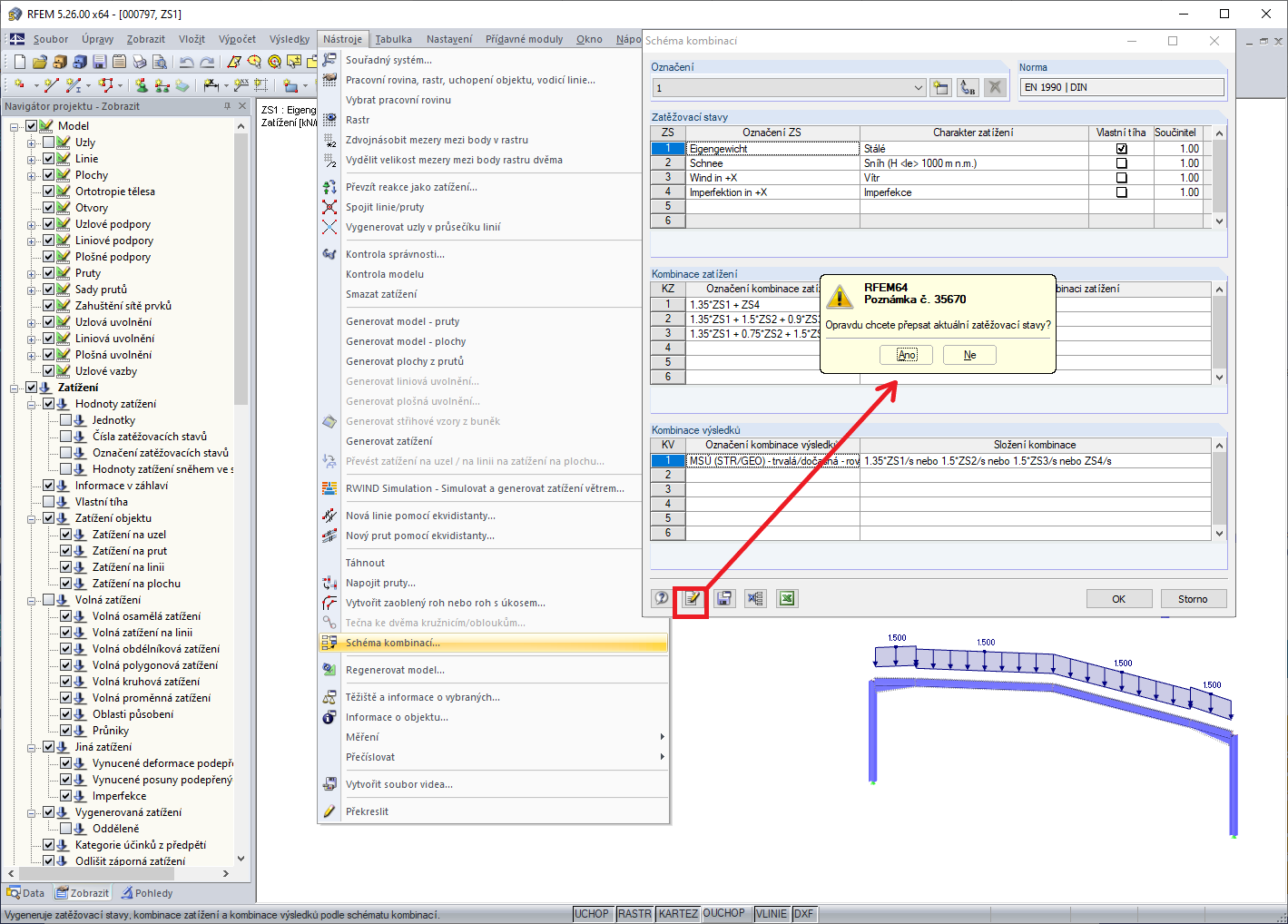Close the Navigátor projektu panel
Screen dimensions: 1288x924
click(242, 106)
